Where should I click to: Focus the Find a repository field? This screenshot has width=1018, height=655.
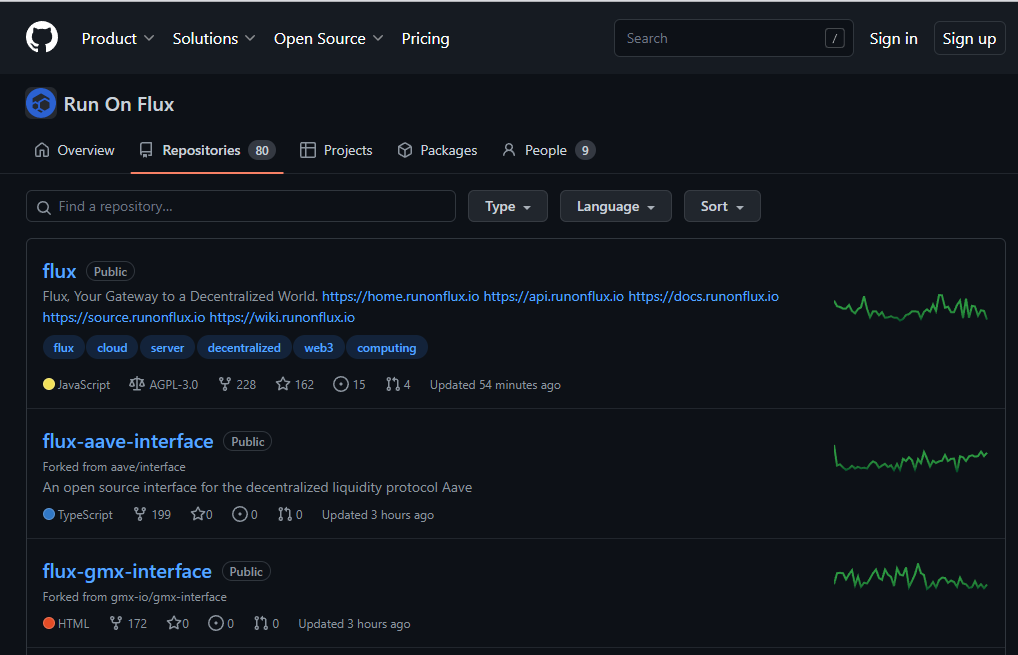(241, 206)
